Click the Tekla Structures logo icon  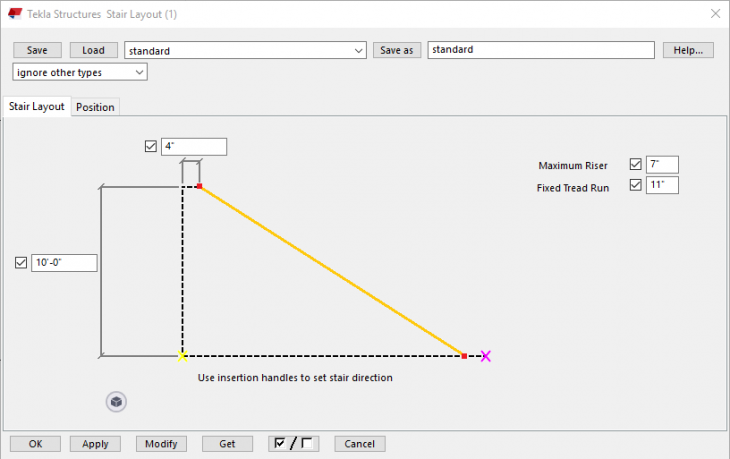coord(15,14)
